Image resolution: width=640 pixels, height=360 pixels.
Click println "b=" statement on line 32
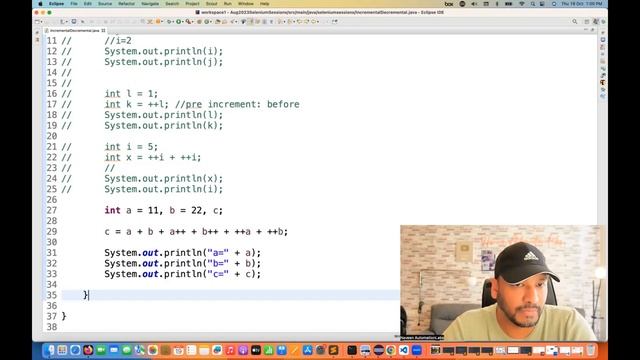click(182, 264)
